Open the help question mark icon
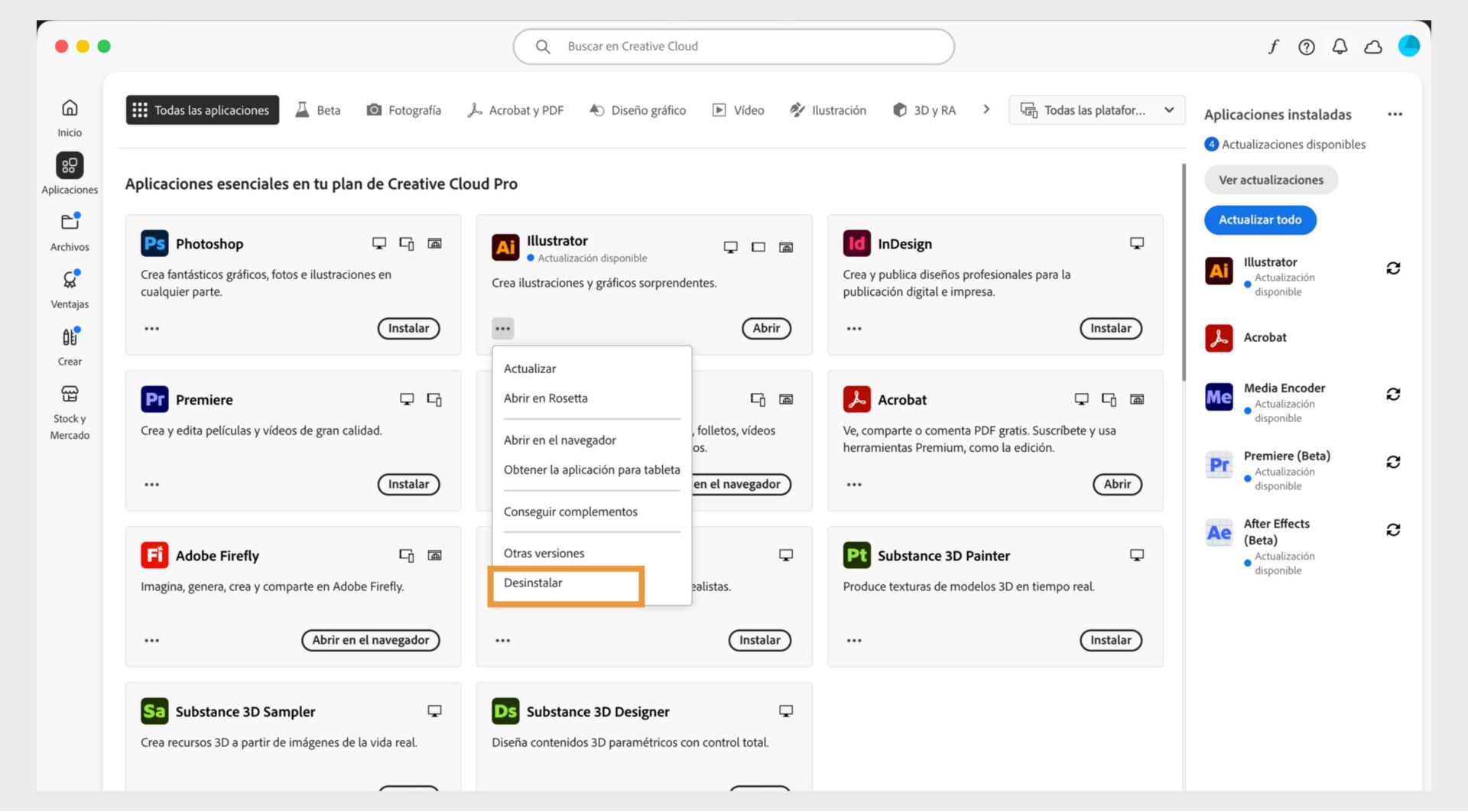Image resolution: width=1468 pixels, height=812 pixels. (1307, 47)
